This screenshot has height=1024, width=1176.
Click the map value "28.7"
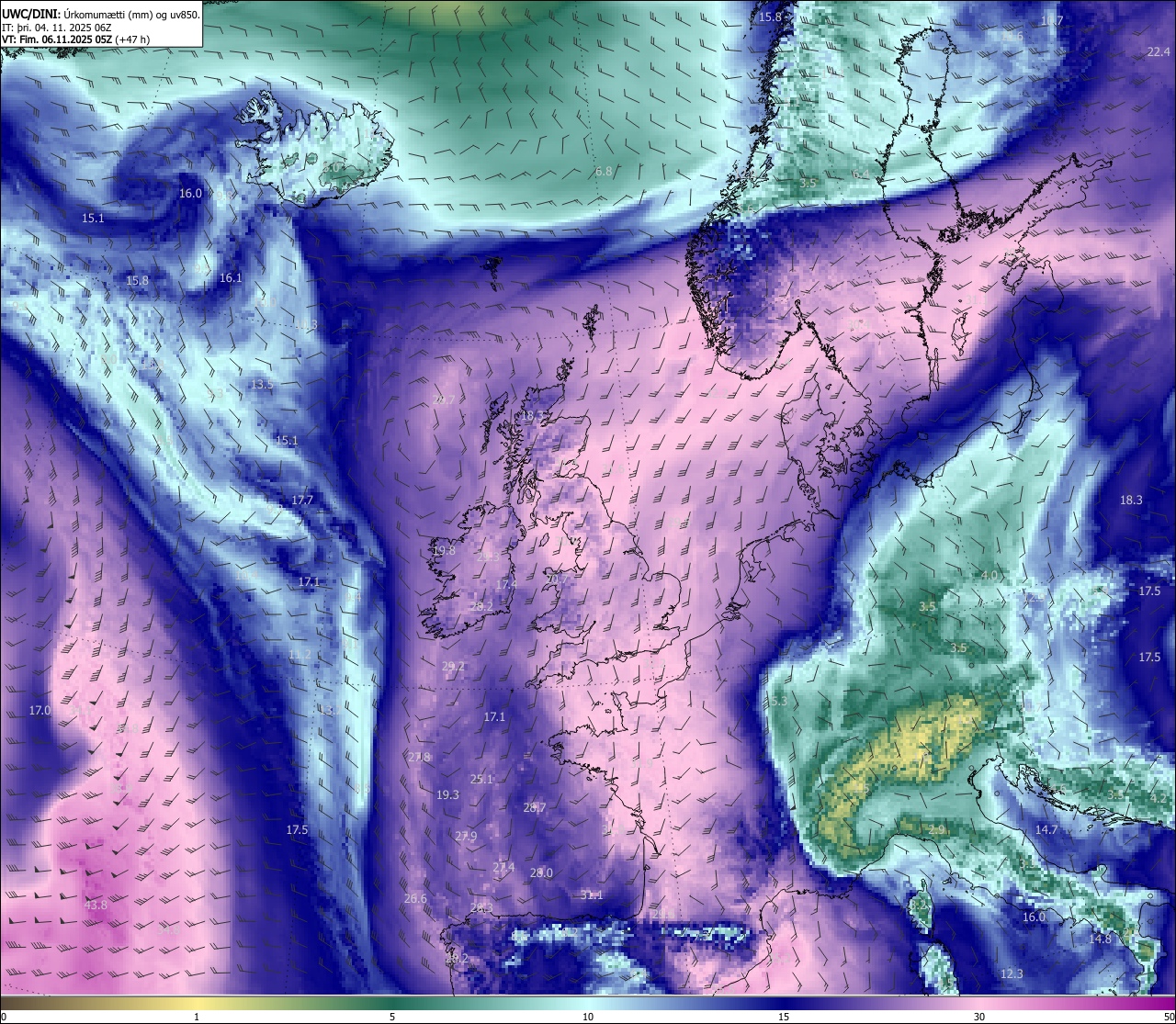click(535, 807)
